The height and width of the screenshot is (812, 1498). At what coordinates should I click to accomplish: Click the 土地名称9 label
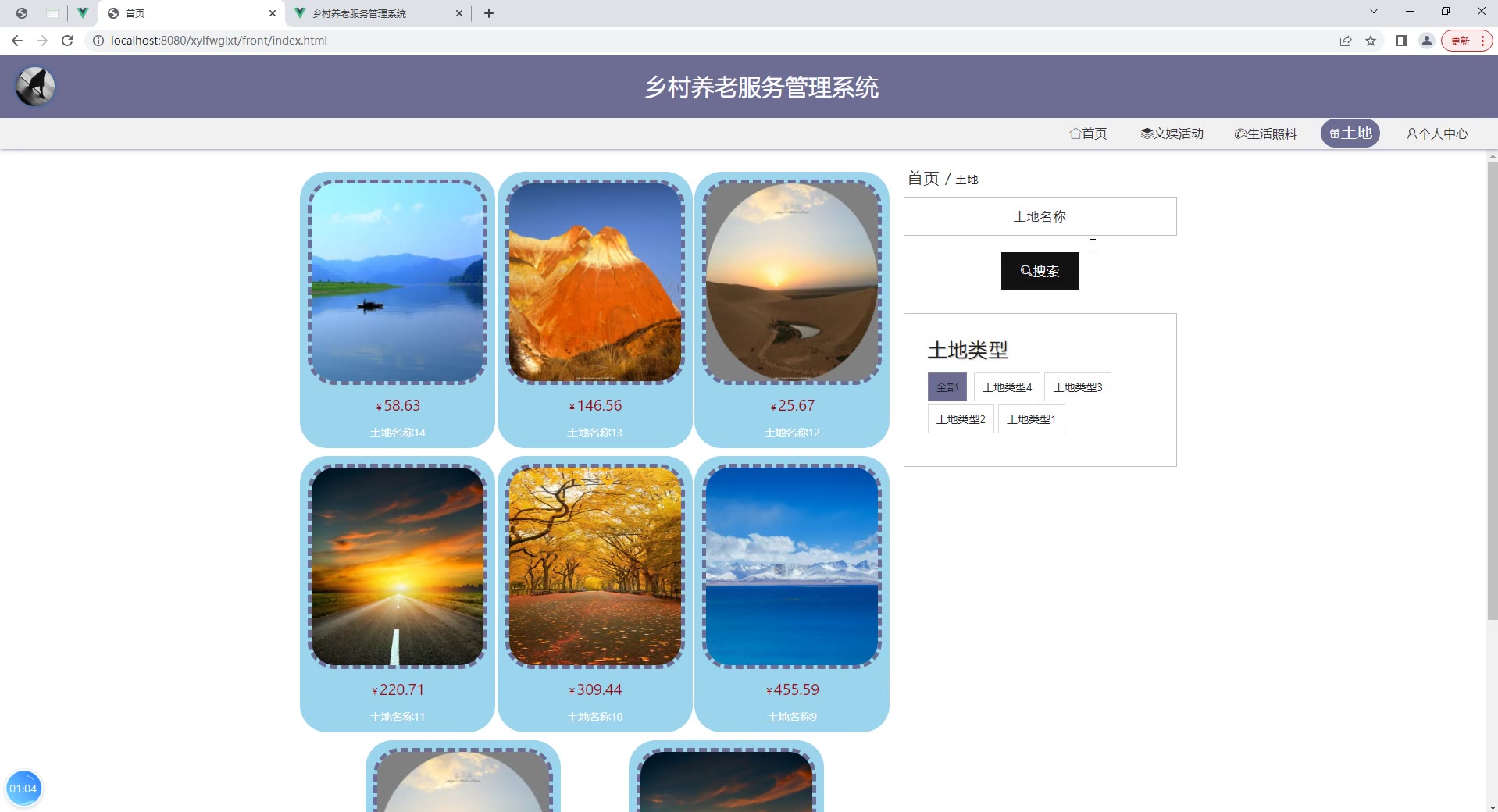tap(792, 717)
